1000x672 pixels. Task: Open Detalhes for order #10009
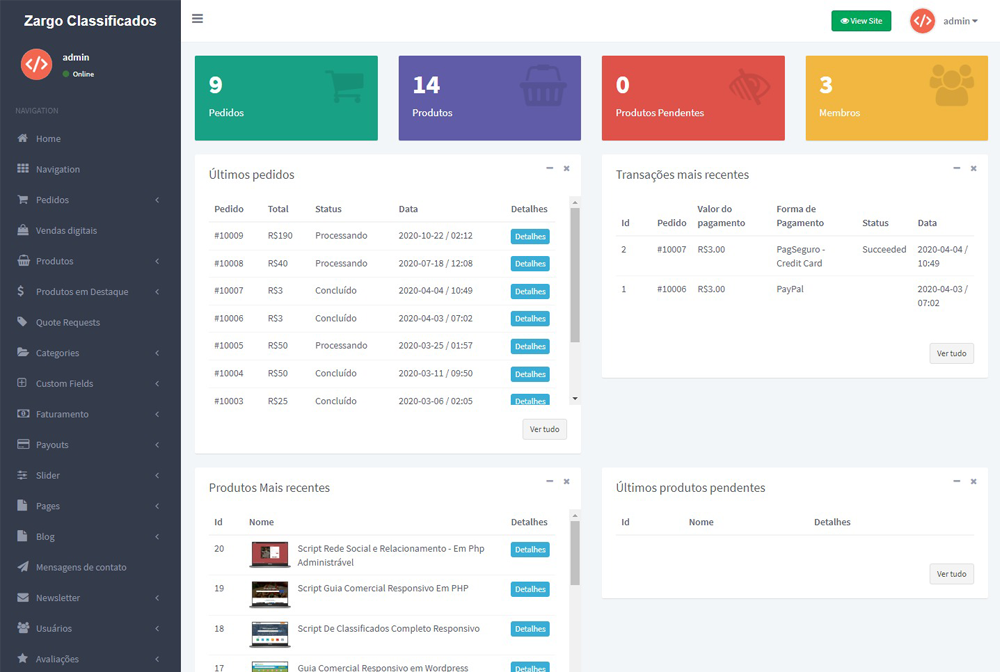pos(530,237)
